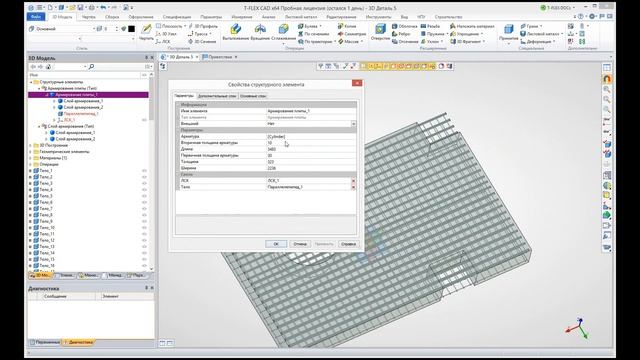The height and width of the screenshot is (360, 640).
Task: Switch to the Листовой металл ribbon tab
Action: [301, 17]
